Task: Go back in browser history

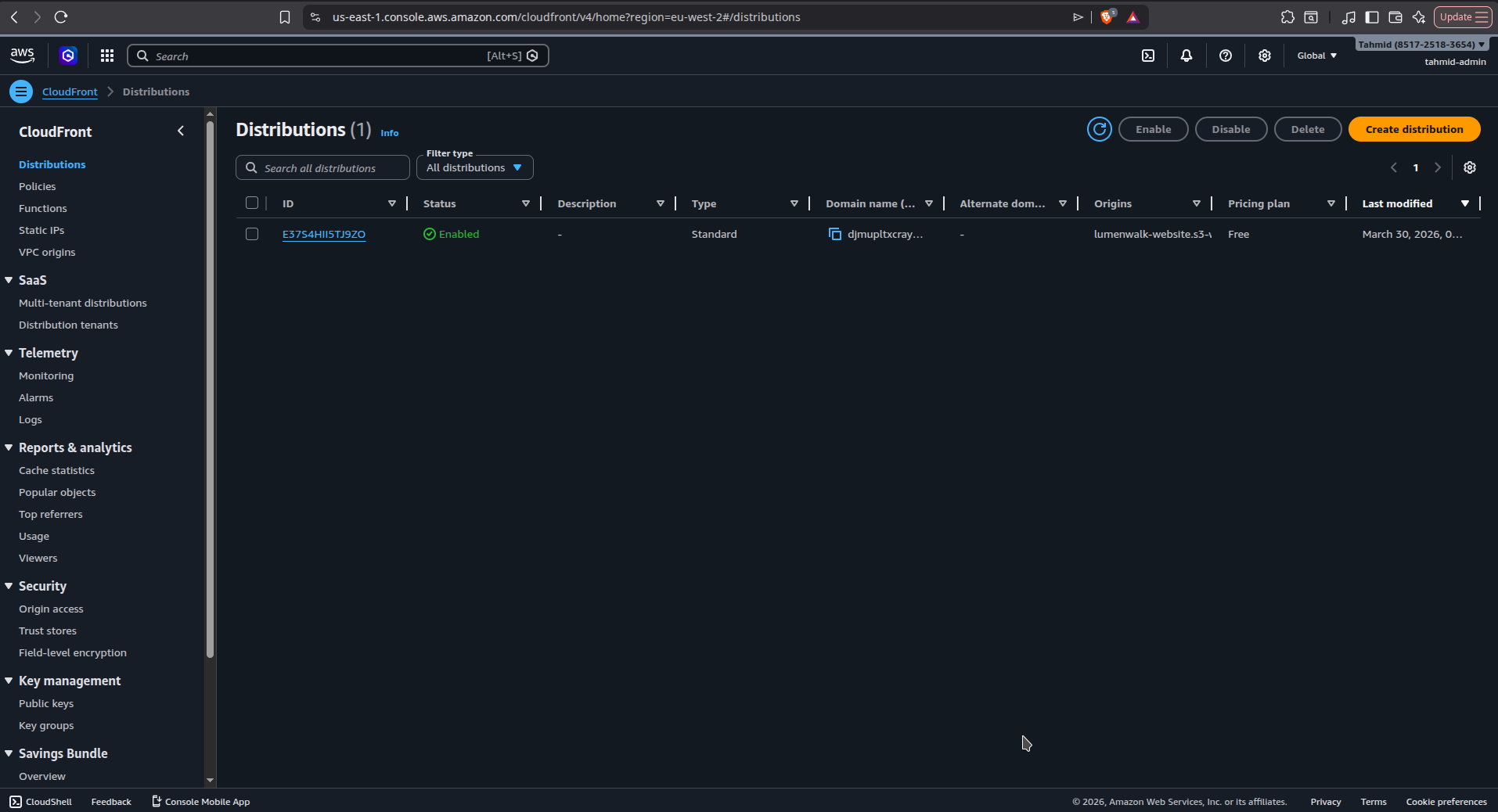Action: pos(14,16)
